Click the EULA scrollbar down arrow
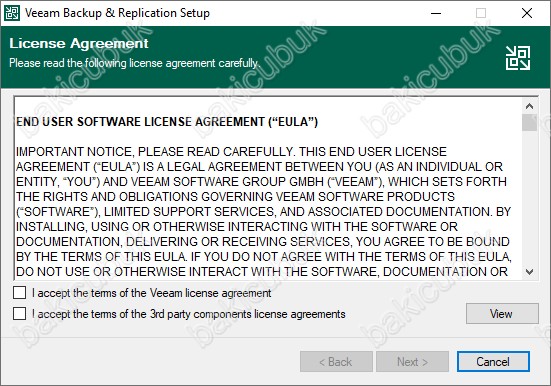This screenshot has height=386, width=551. coord(529,272)
